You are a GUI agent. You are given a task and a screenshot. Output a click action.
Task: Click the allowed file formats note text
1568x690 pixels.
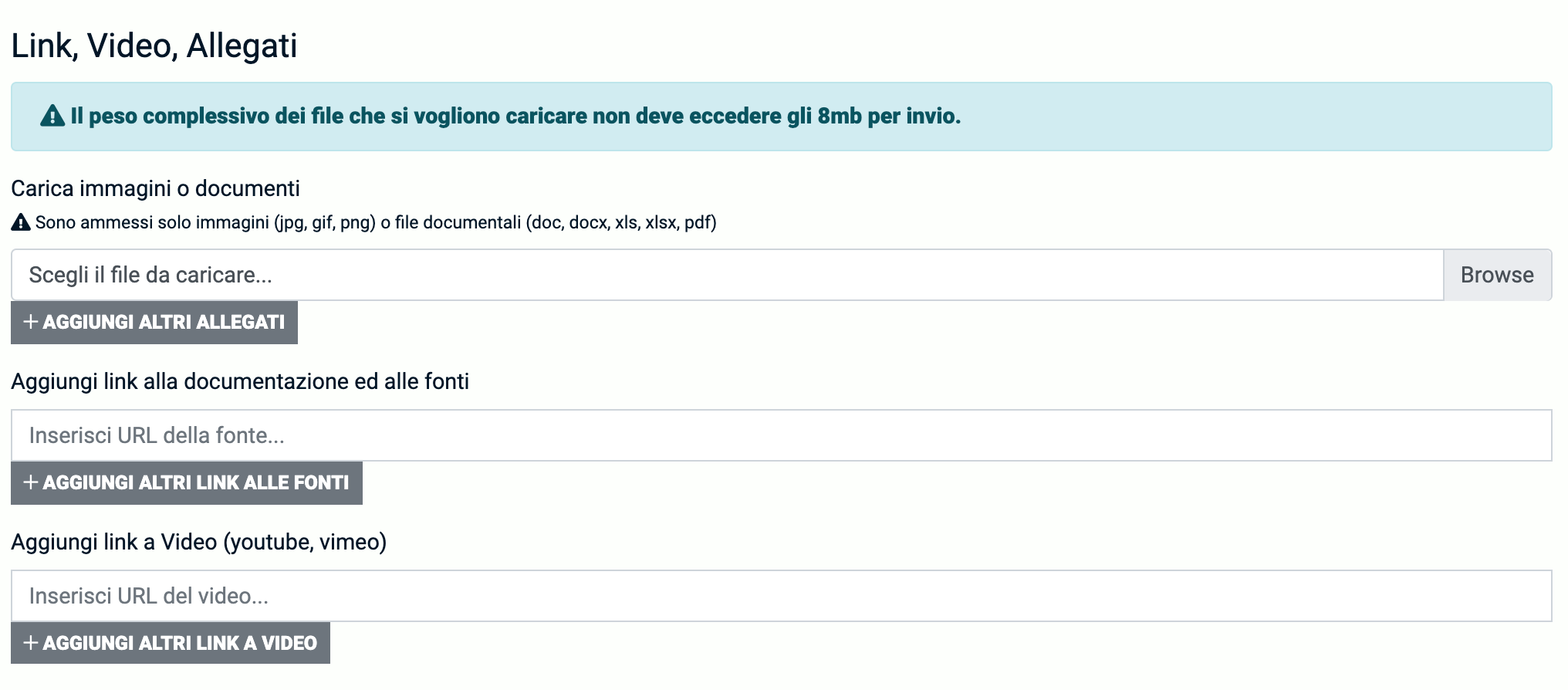coord(376,223)
